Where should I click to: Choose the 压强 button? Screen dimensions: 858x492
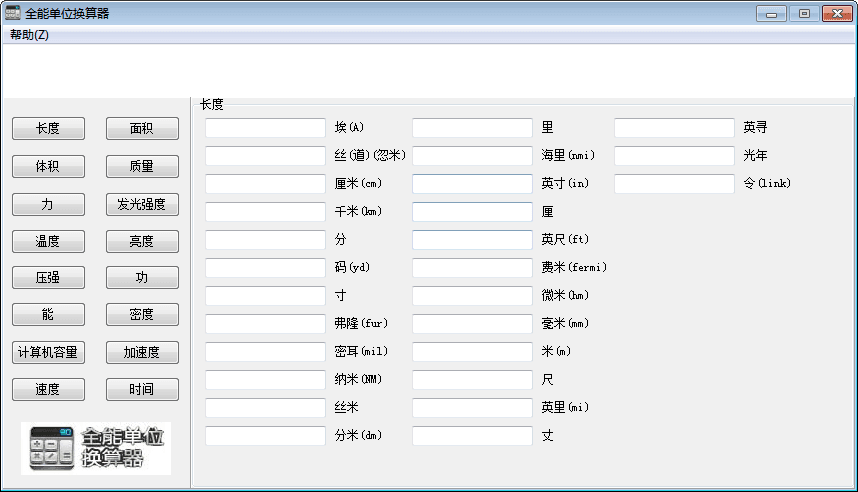[x=48, y=278]
